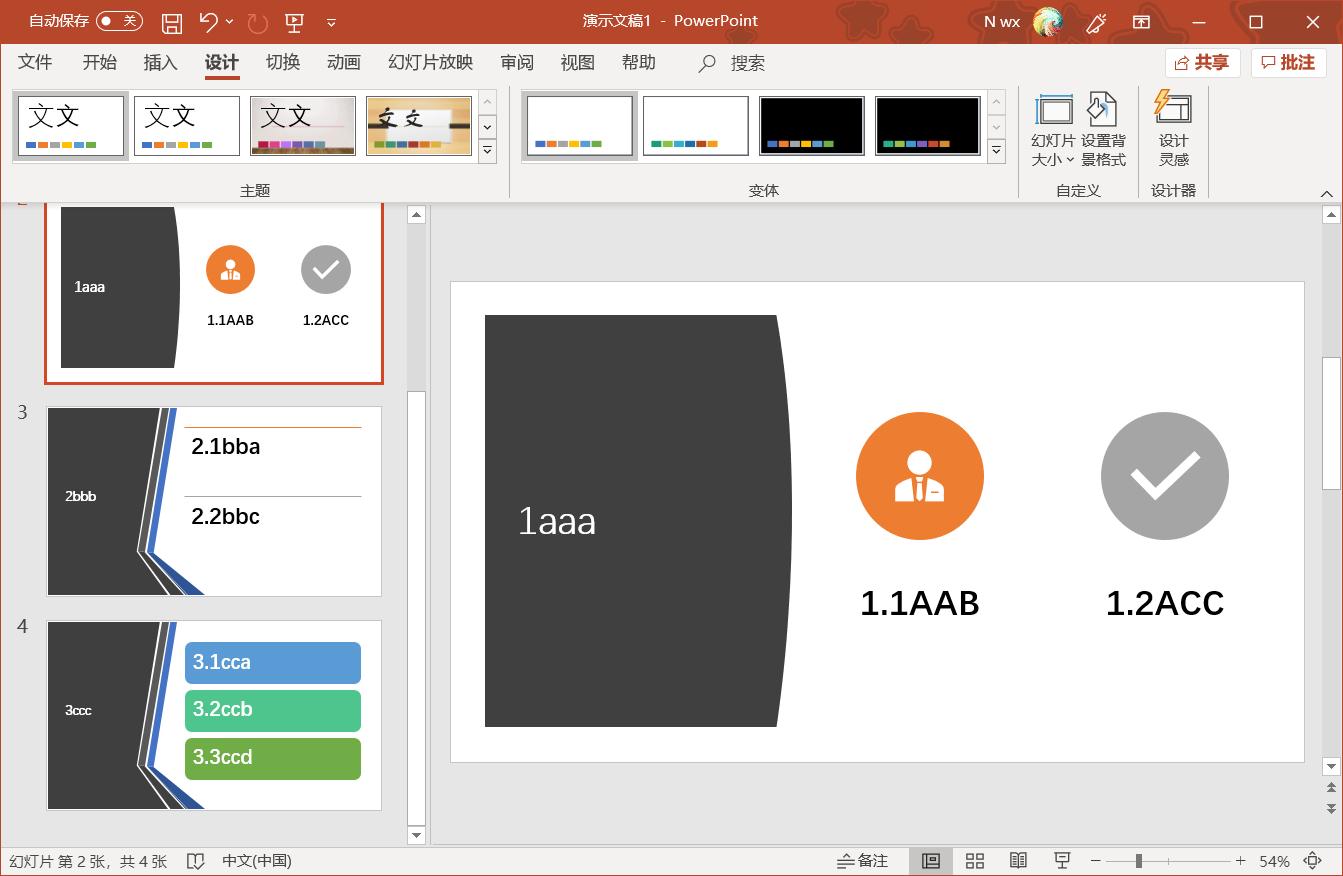1343x876 pixels.
Task: Expand the Variants (变体) gallery
Action: point(996,151)
